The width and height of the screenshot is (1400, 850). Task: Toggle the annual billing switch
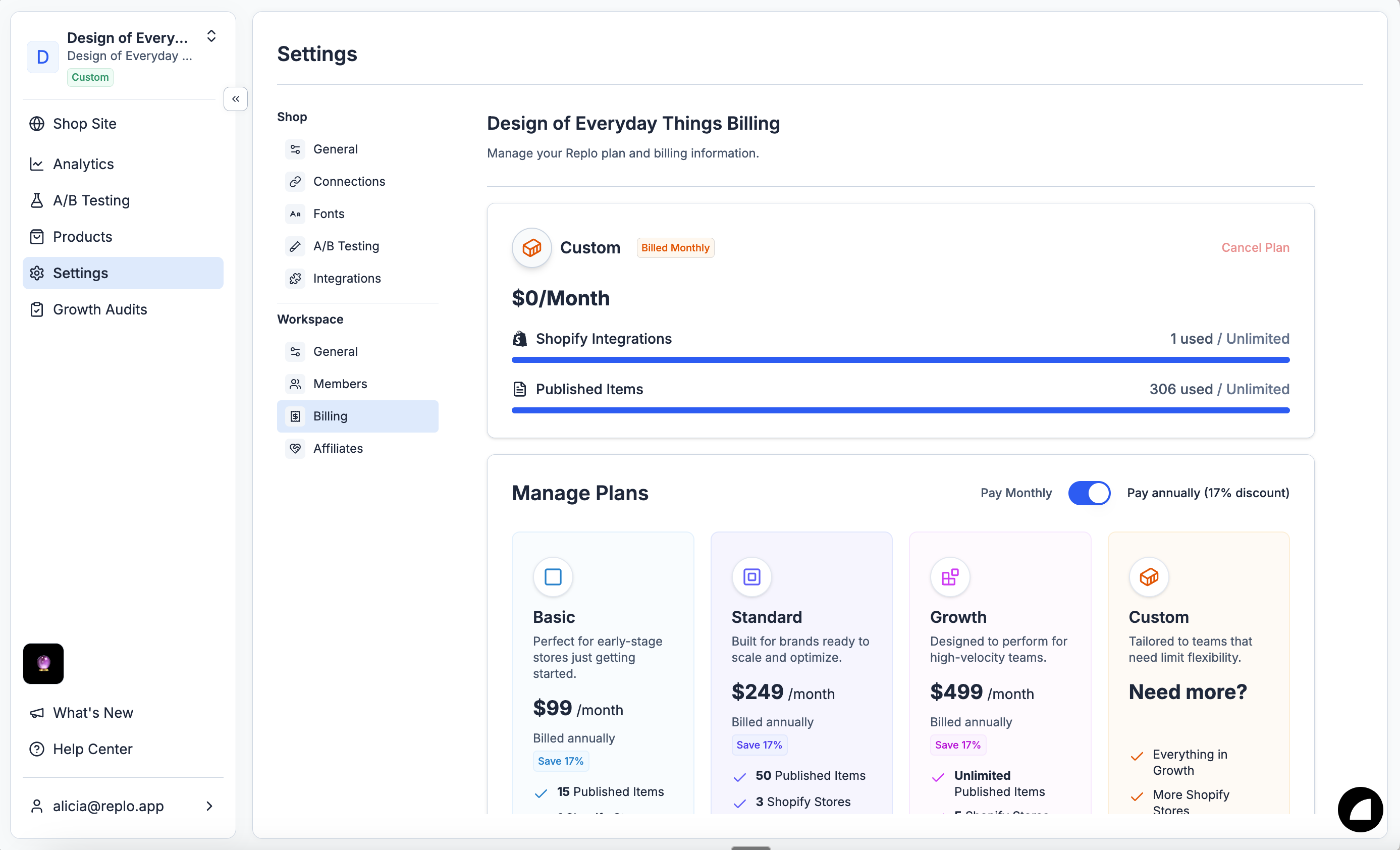click(x=1089, y=493)
